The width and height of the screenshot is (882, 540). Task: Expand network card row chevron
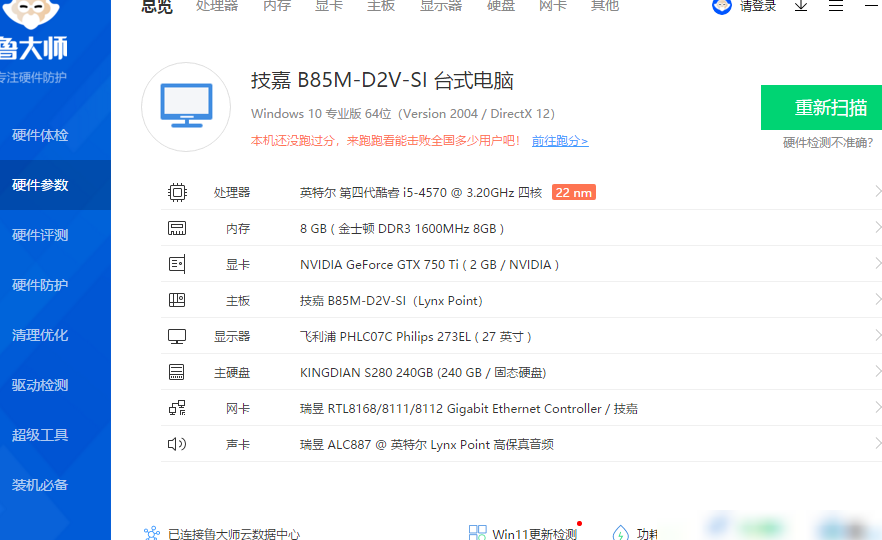[x=878, y=407]
